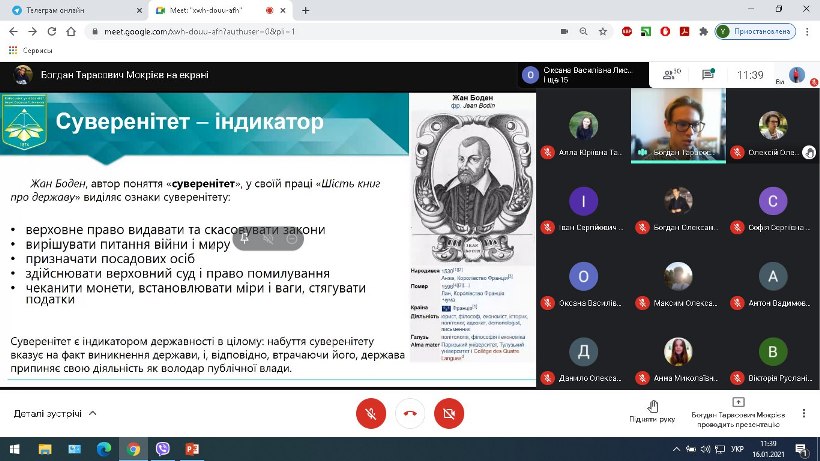Open the notification center icon in tray
Viewport: 820px width, 461px height.
tap(801, 449)
